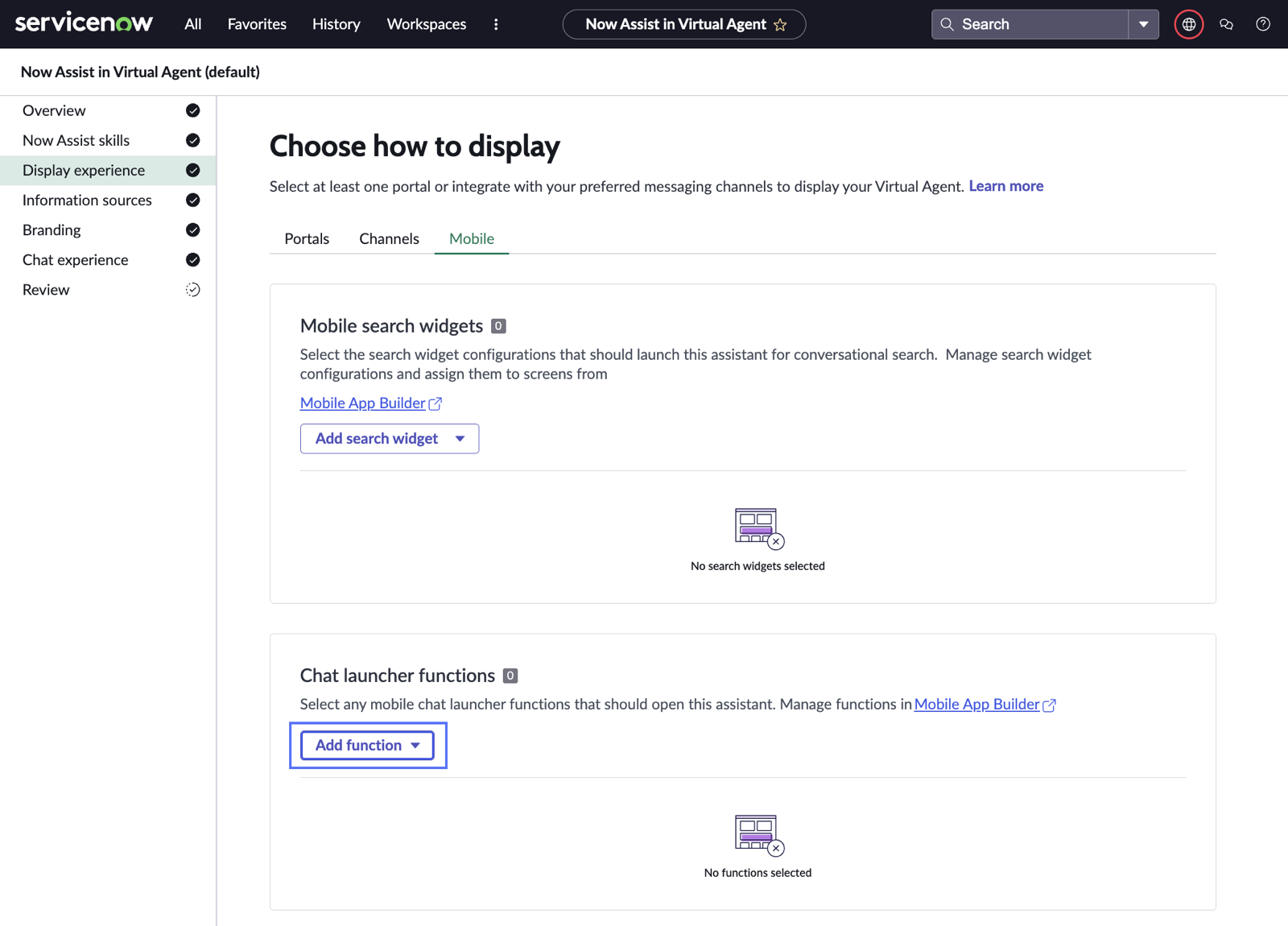Open the globe scope selector icon
The image size is (1288, 926).
tap(1189, 24)
